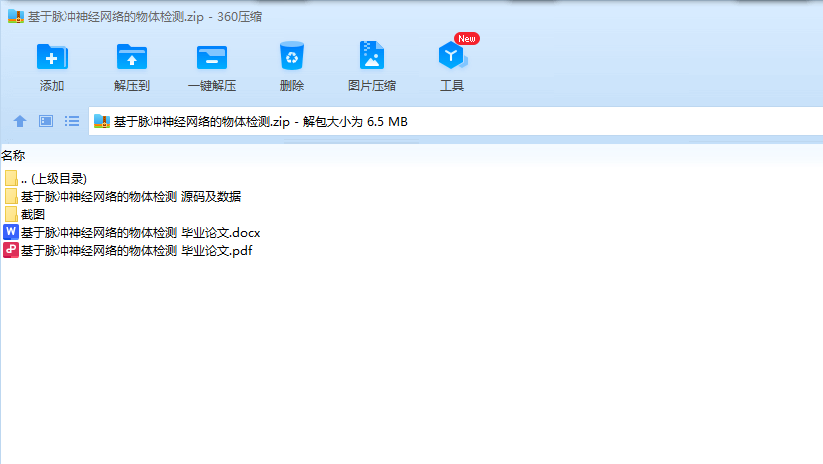Select '基于脉冲神经网络的物体检测 源码及数据' folder name
Viewport: 823px width, 464px height.
coord(131,196)
